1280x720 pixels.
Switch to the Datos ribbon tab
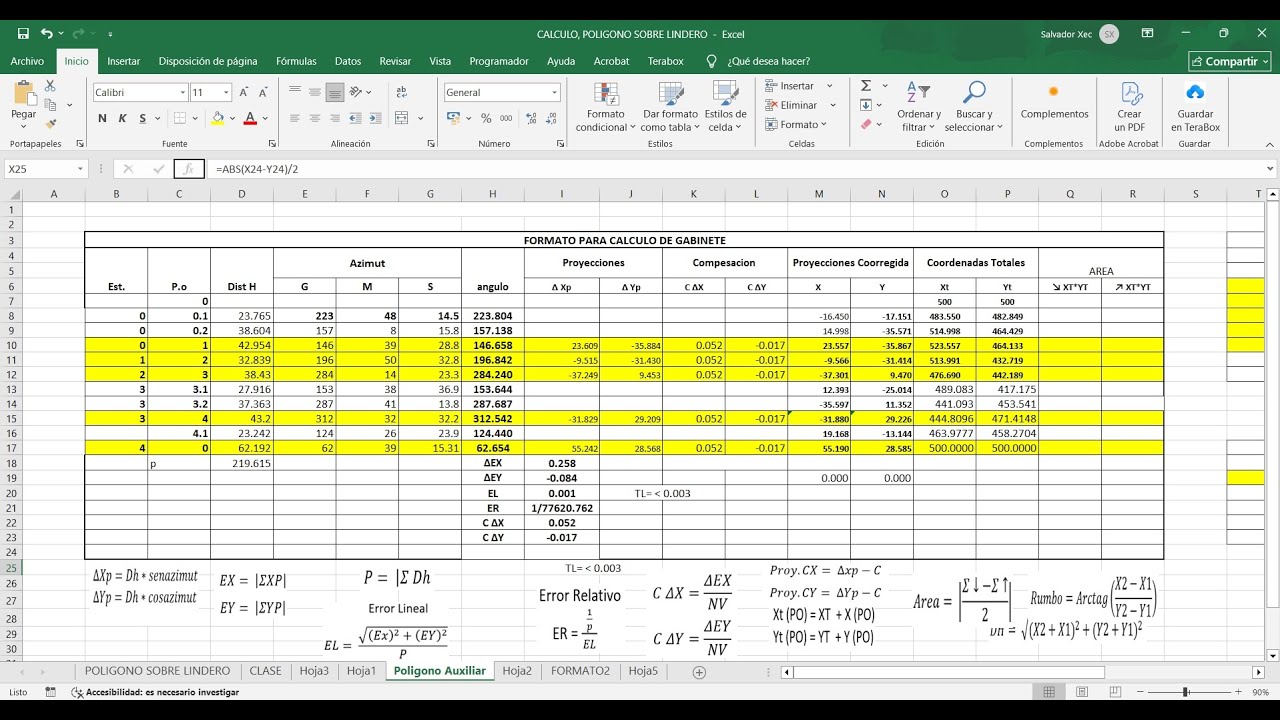pos(348,61)
